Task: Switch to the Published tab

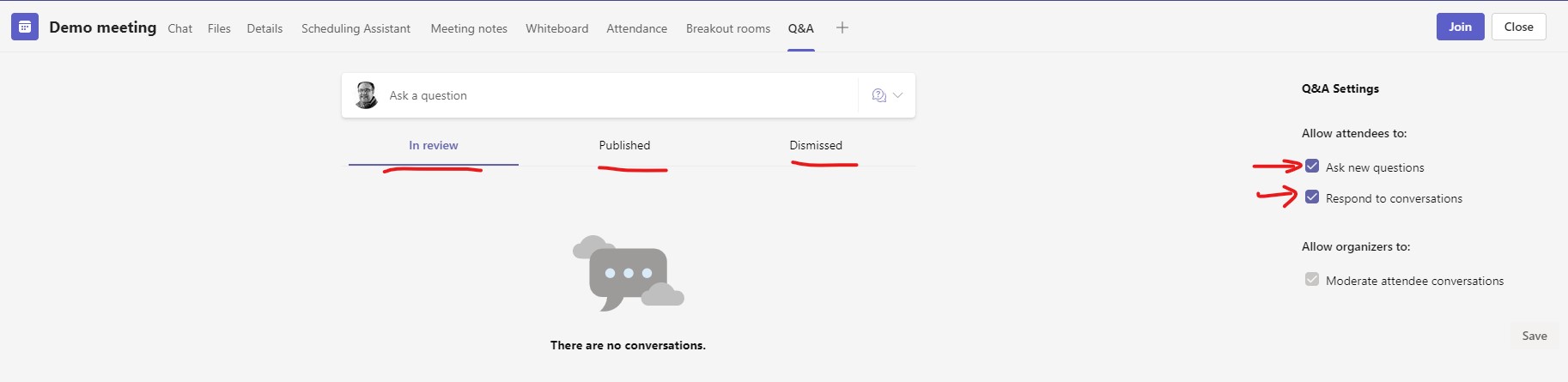Action: pos(624,145)
